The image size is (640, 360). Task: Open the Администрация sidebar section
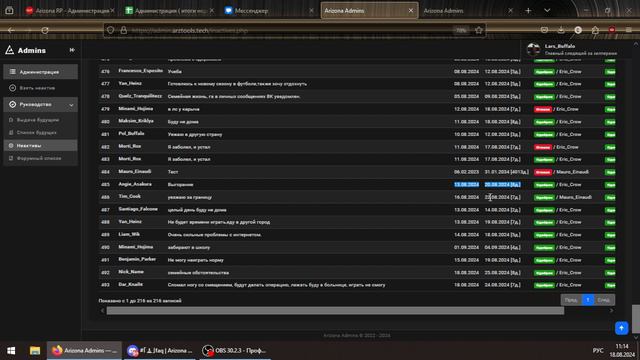tap(40, 72)
